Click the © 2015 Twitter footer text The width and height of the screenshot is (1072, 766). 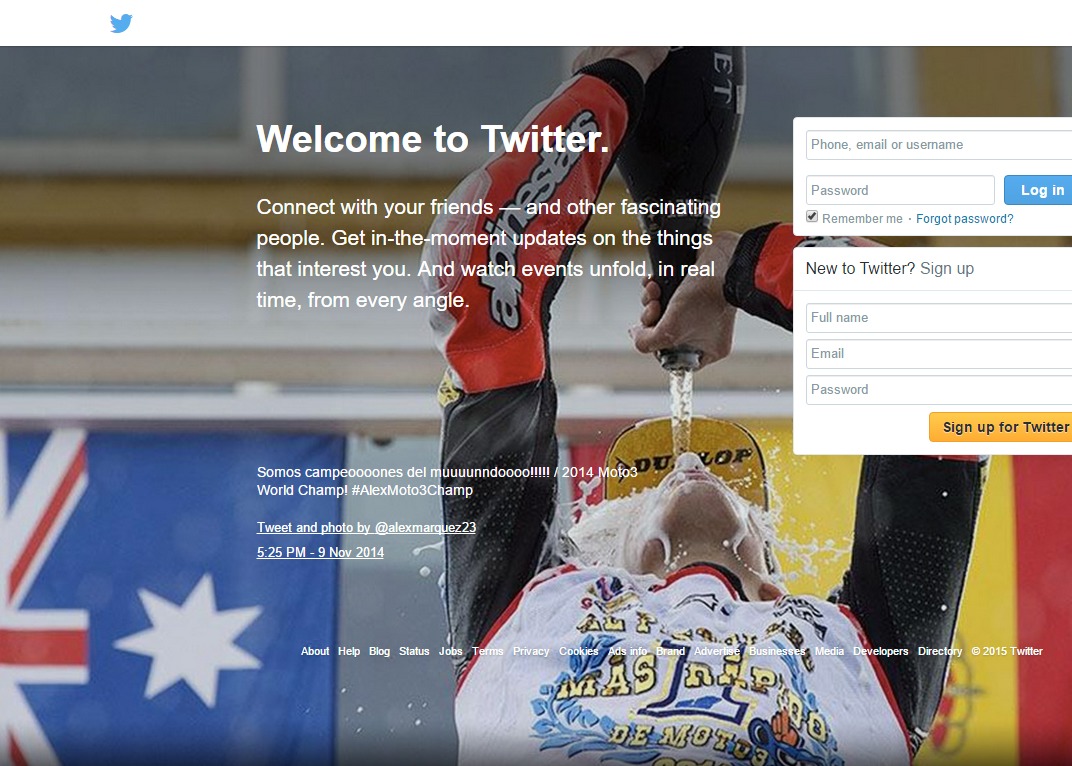tap(1007, 651)
